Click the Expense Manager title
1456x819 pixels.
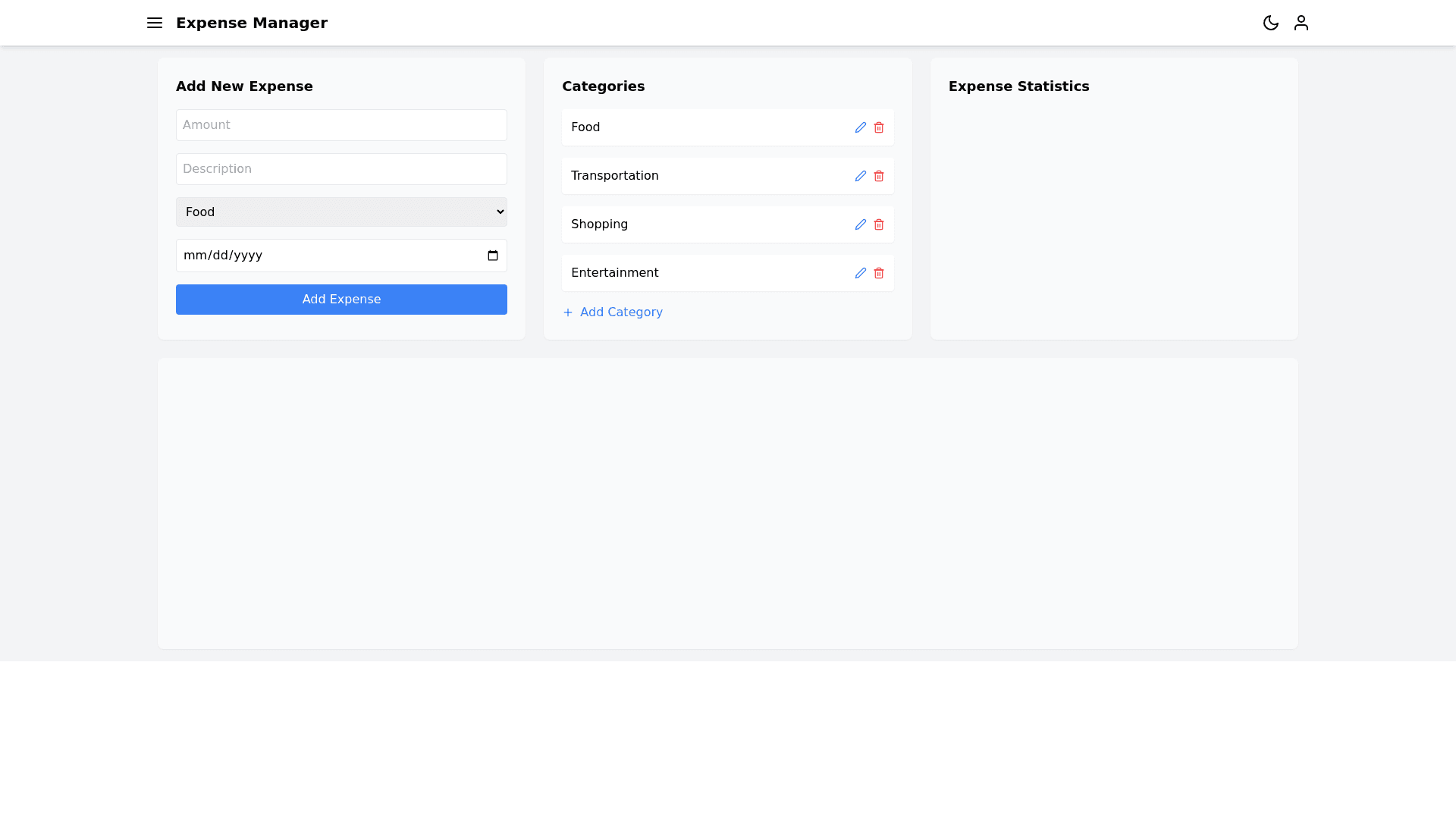(252, 23)
